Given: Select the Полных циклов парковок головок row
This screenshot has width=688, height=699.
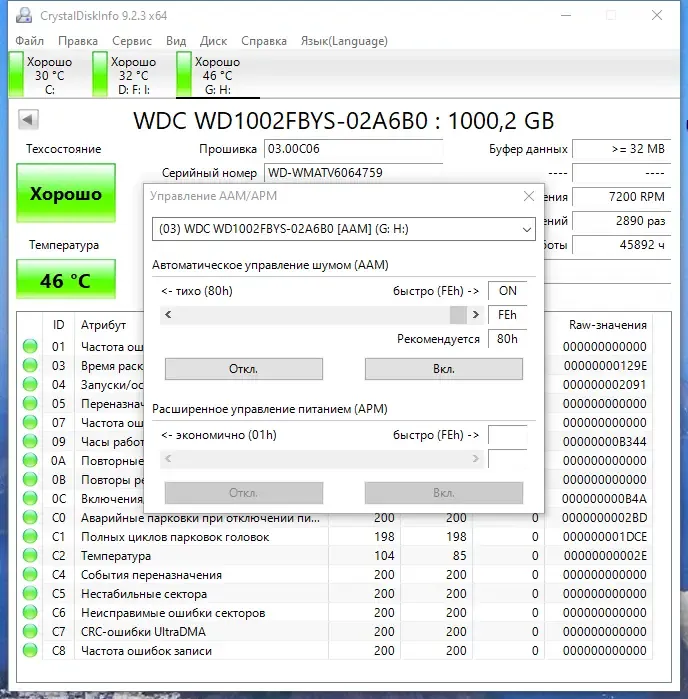Looking at the screenshot, I should pyautogui.click(x=337, y=537).
